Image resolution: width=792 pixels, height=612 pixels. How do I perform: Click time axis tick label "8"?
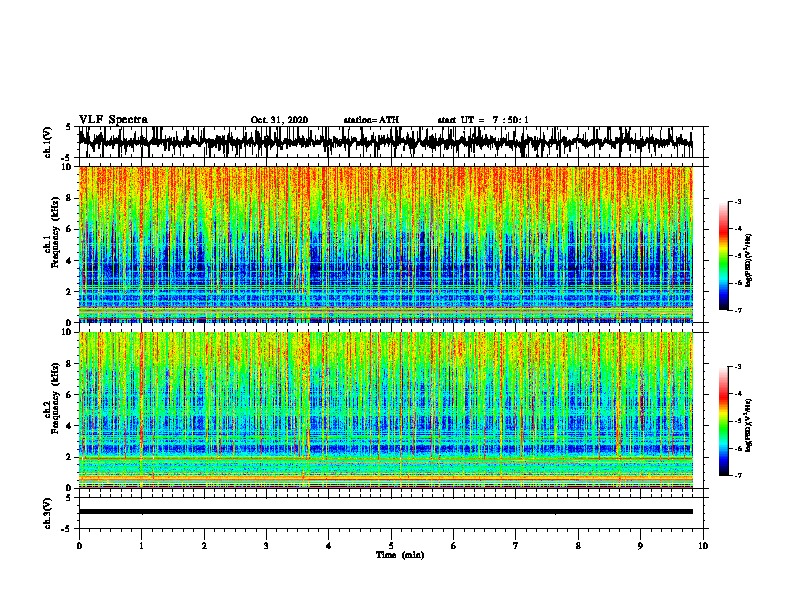click(578, 546)
